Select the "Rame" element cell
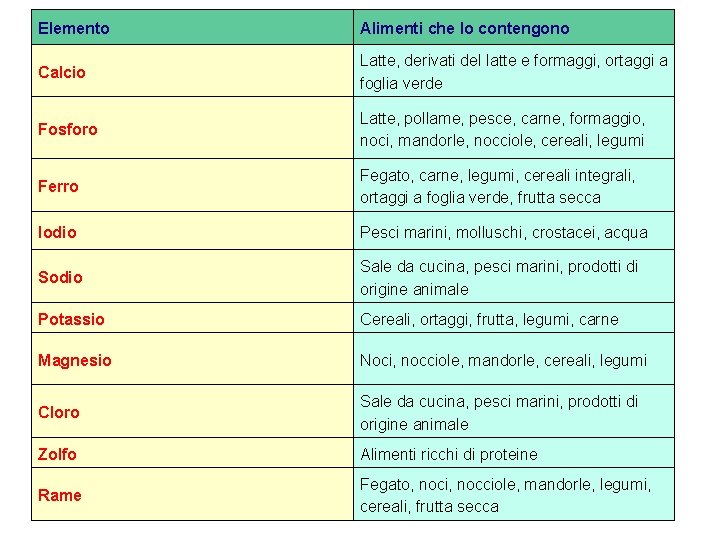 coord(60,495)
